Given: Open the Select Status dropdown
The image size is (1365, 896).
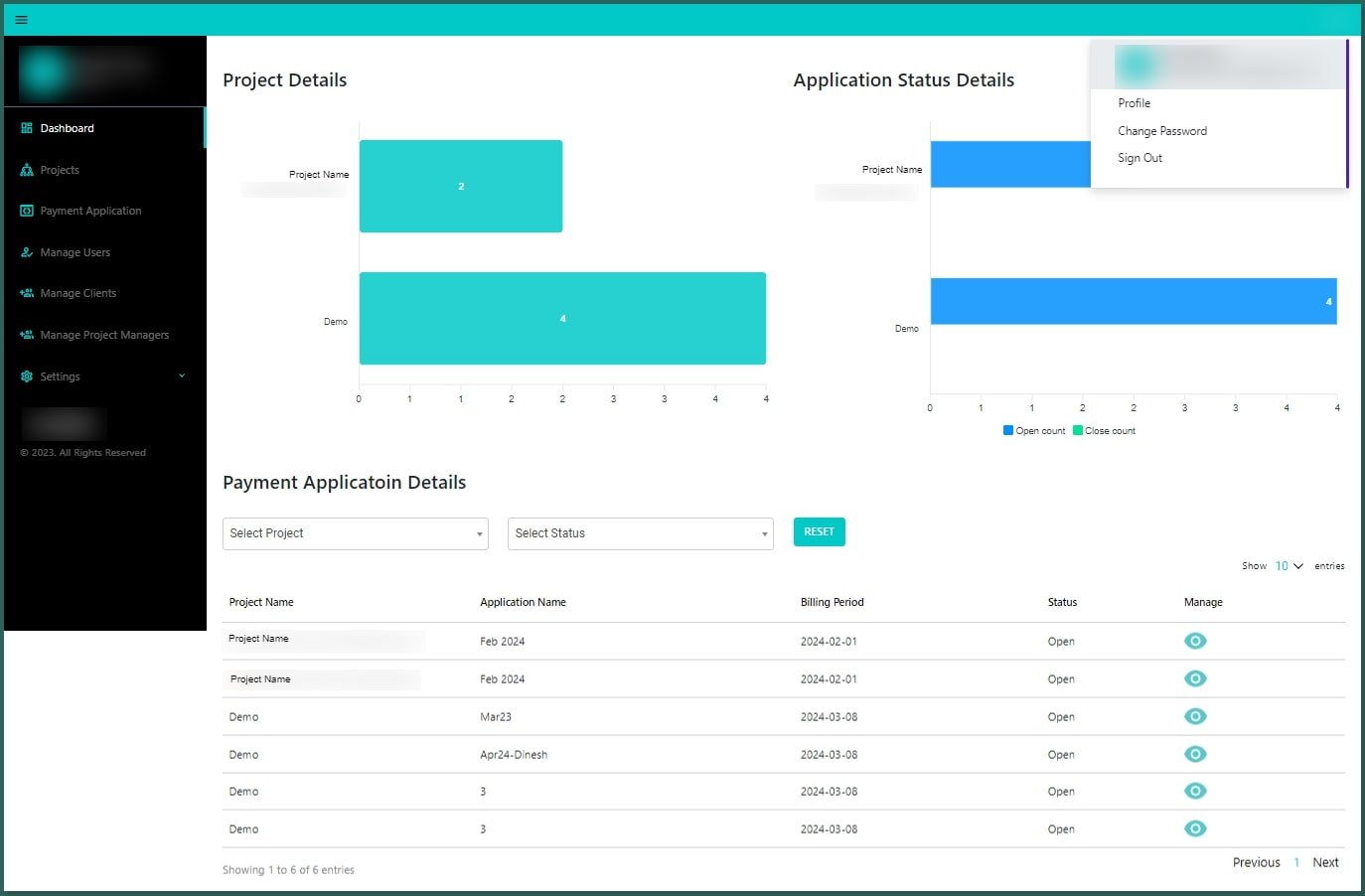Looking at the screenshot, I should (x=640, y=533).
